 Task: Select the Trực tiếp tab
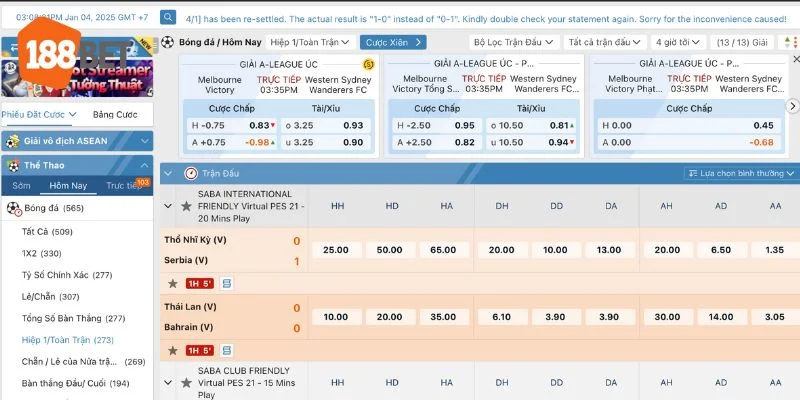pos(124,186)
